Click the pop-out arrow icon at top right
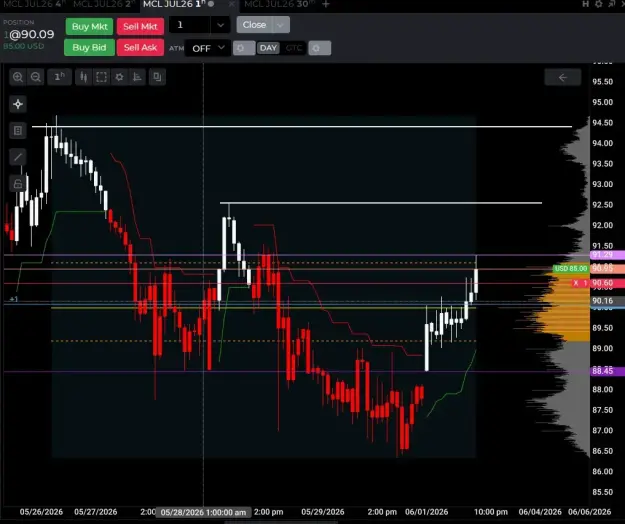 [x=612, y=4]
